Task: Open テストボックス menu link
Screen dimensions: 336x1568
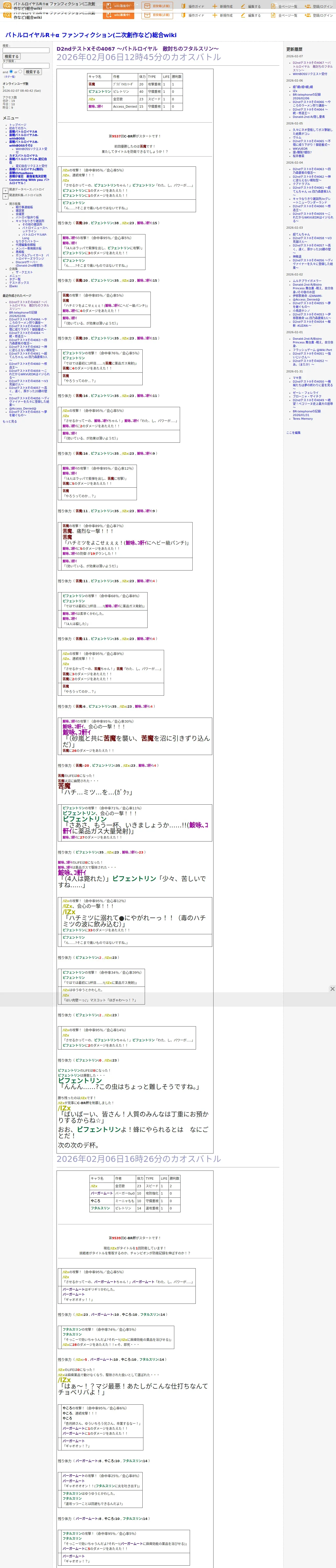Action: [x=19, y=283]
